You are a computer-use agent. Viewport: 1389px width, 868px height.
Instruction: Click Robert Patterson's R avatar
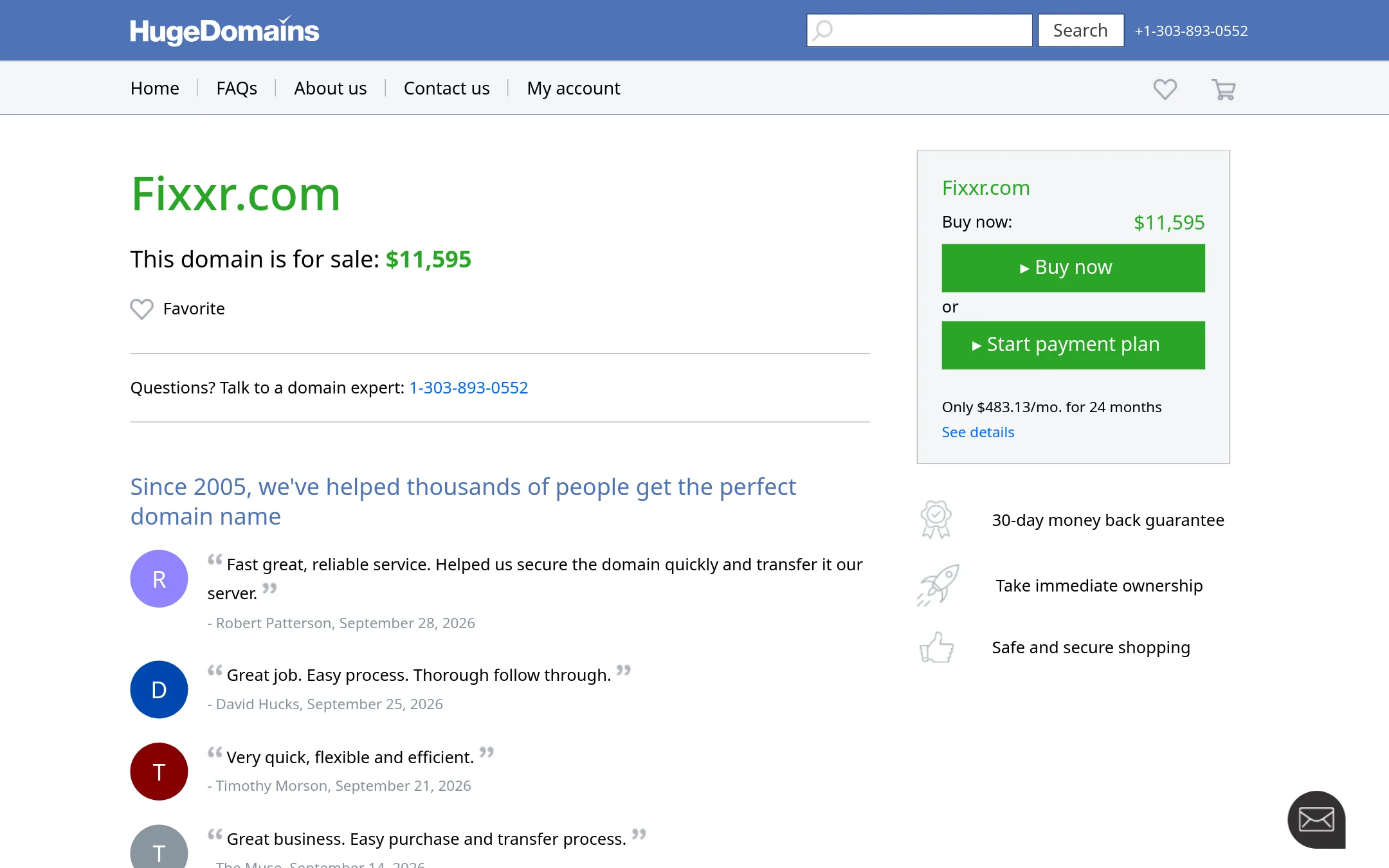(159, 579)
